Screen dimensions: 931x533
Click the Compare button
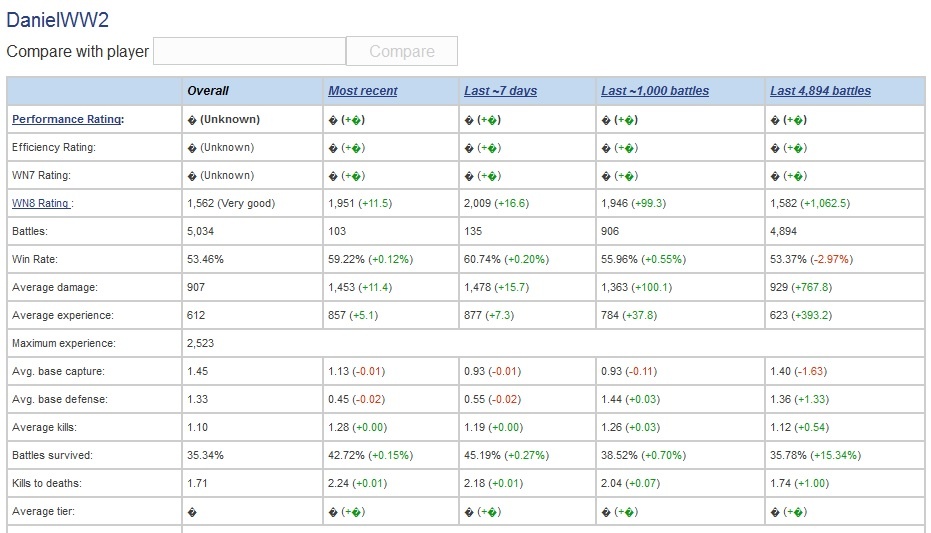coord(401,51)
